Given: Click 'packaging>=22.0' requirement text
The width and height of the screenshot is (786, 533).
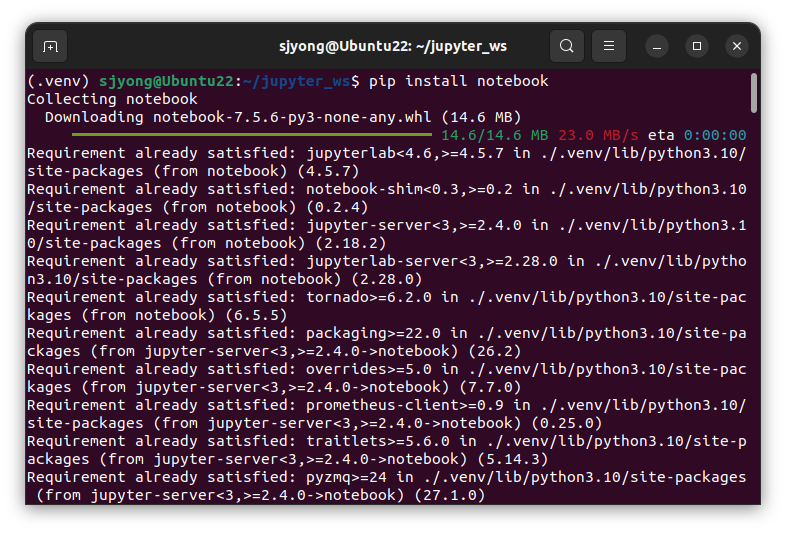Looking at the screenshot, I should coord(373,334).
